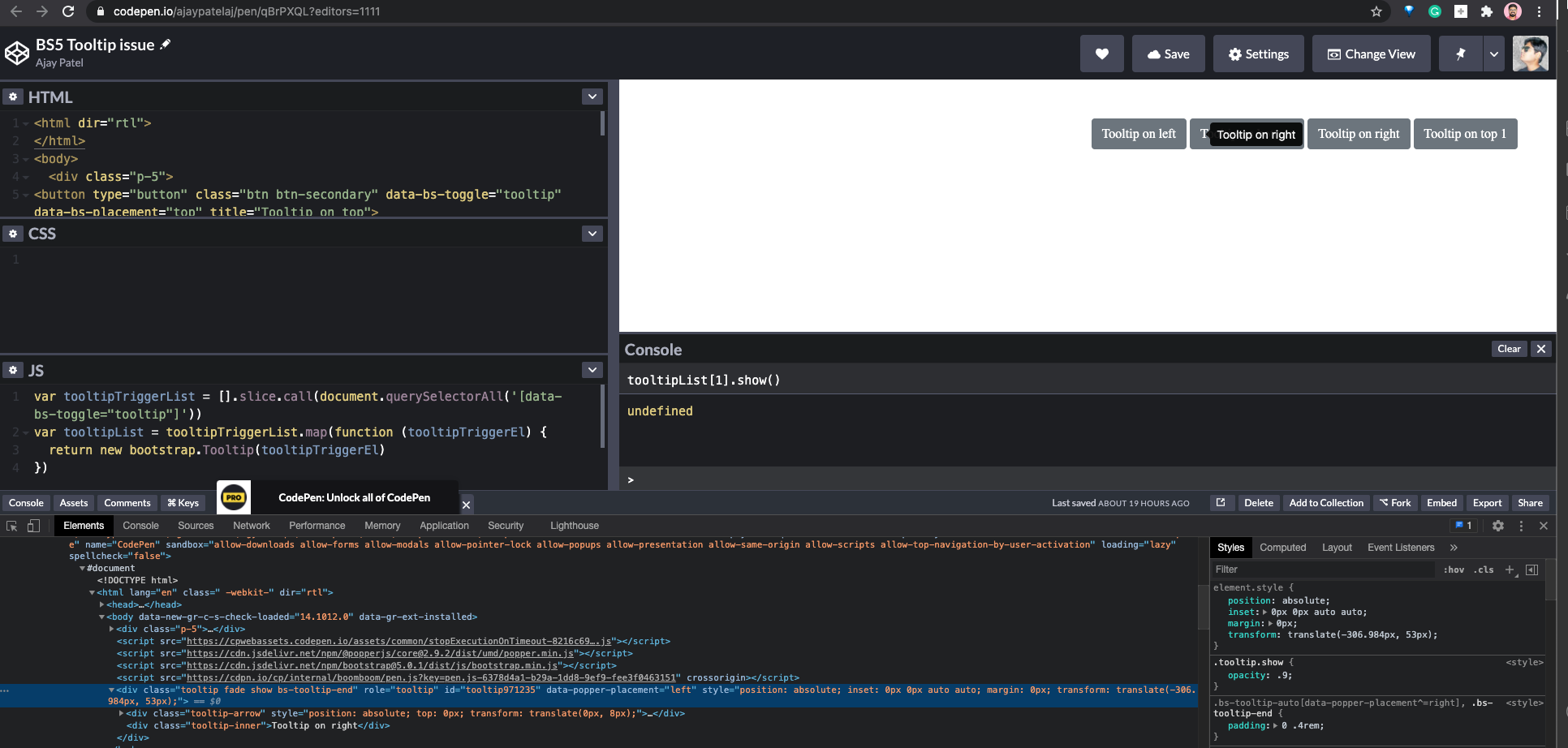Viewport: 1568px width, 748px height.
Task: Select the inspect element icon in DevTools
Action: 11,526
